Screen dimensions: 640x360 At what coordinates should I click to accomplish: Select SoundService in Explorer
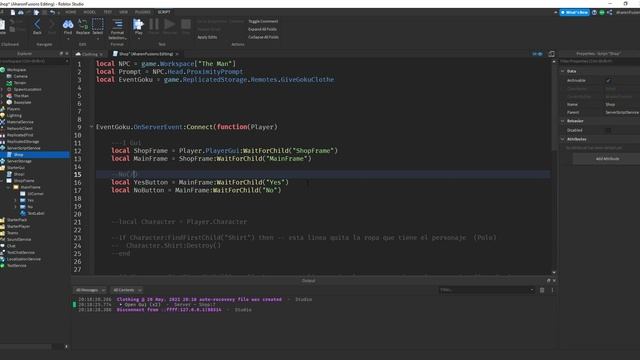point(19,240)
